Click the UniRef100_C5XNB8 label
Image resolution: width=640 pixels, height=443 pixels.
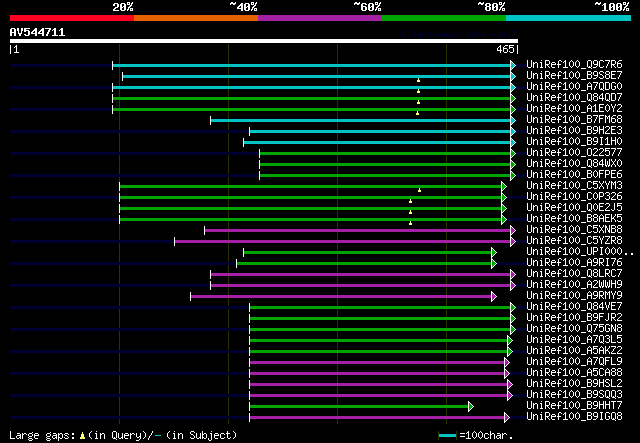pyautogui.click(x=574, y=230)
